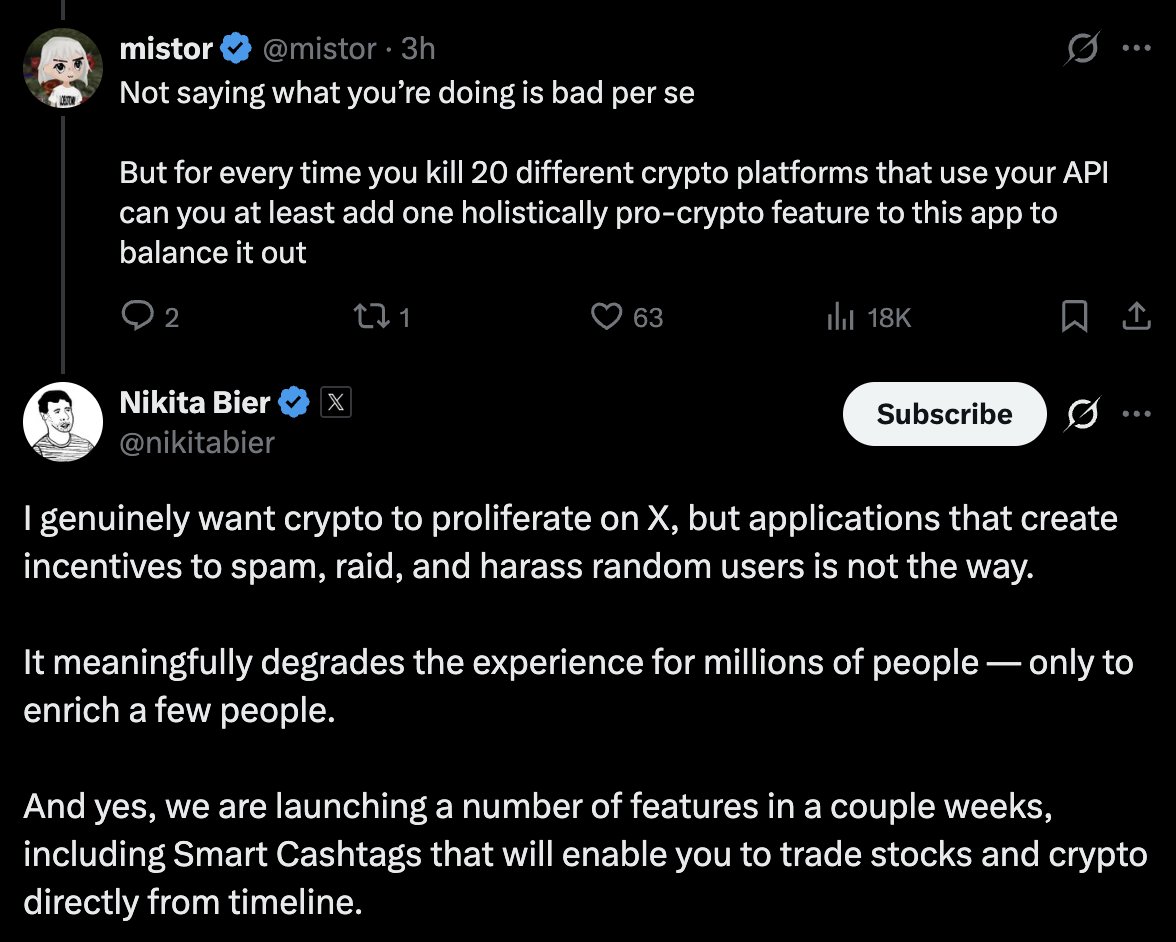Open Nikita Bier's profile avatar
This screenshot has width=1176, height=942.
coord(63,421)
